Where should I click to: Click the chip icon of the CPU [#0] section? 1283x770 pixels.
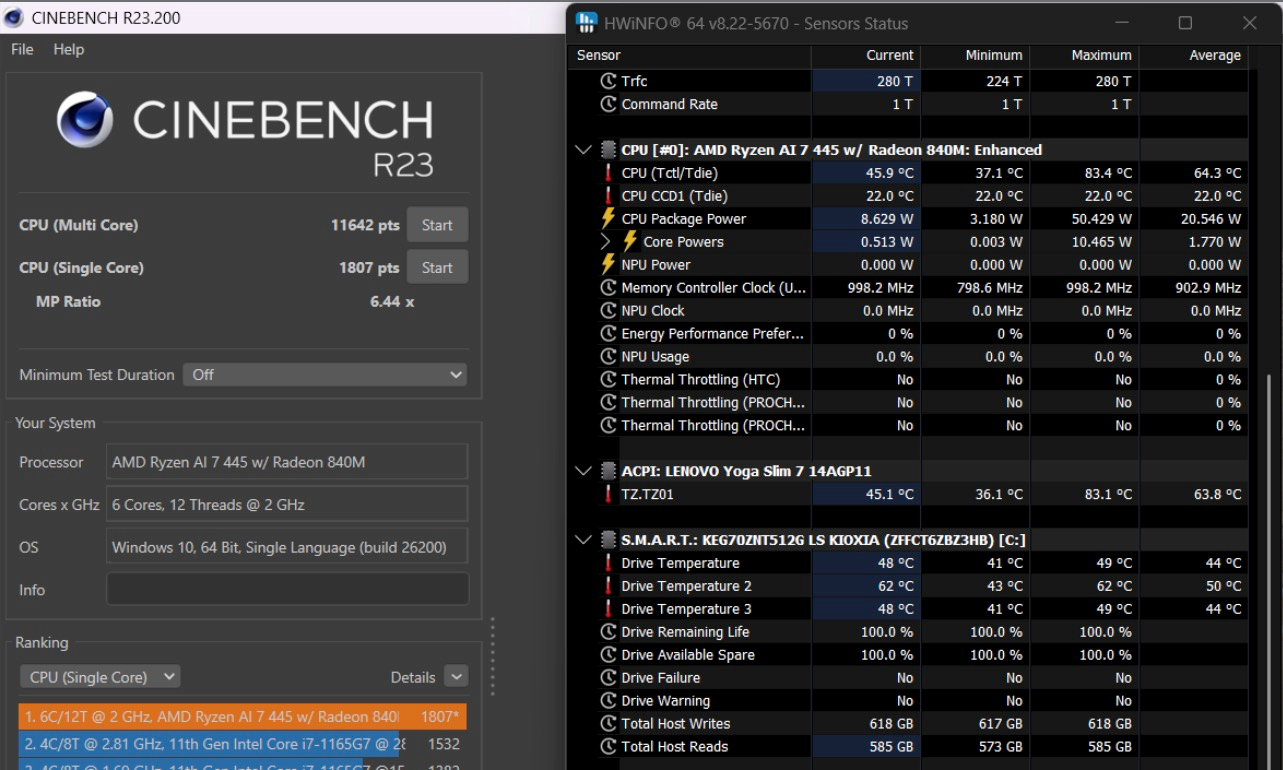(608, 150)
